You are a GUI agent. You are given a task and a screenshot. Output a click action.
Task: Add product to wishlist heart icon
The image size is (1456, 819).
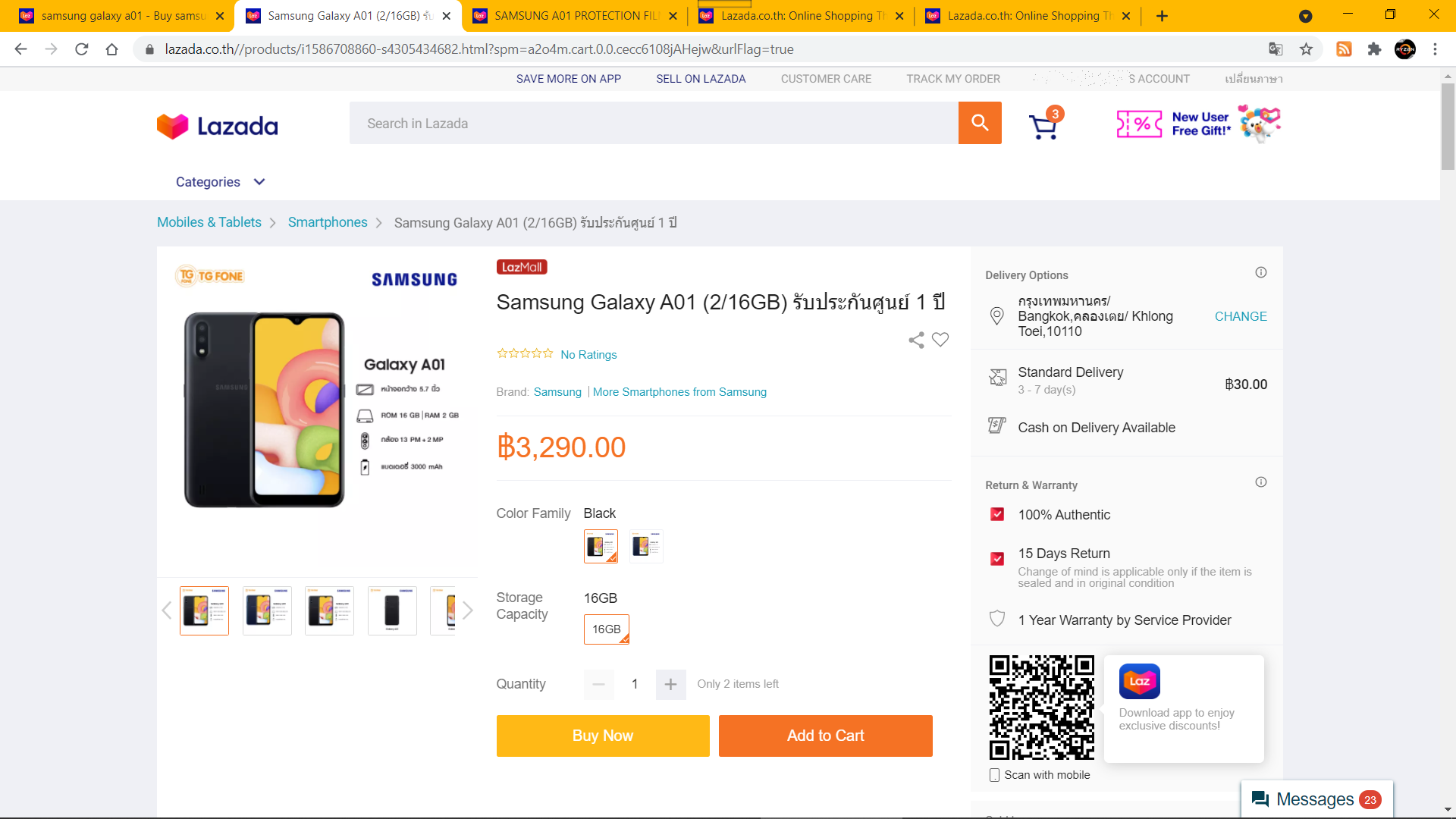940,340
